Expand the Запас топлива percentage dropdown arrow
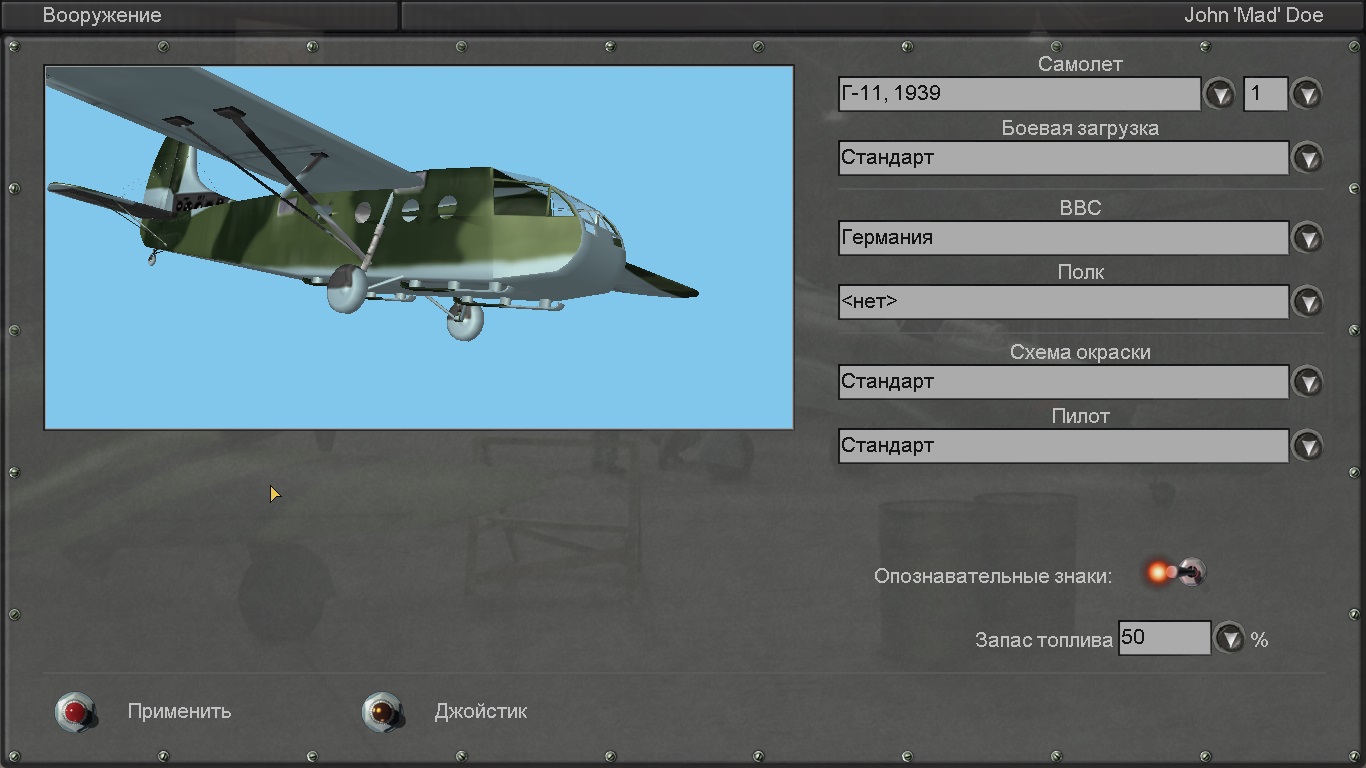The width and height of the screenshot is (1366, 768). (1229, 638)
